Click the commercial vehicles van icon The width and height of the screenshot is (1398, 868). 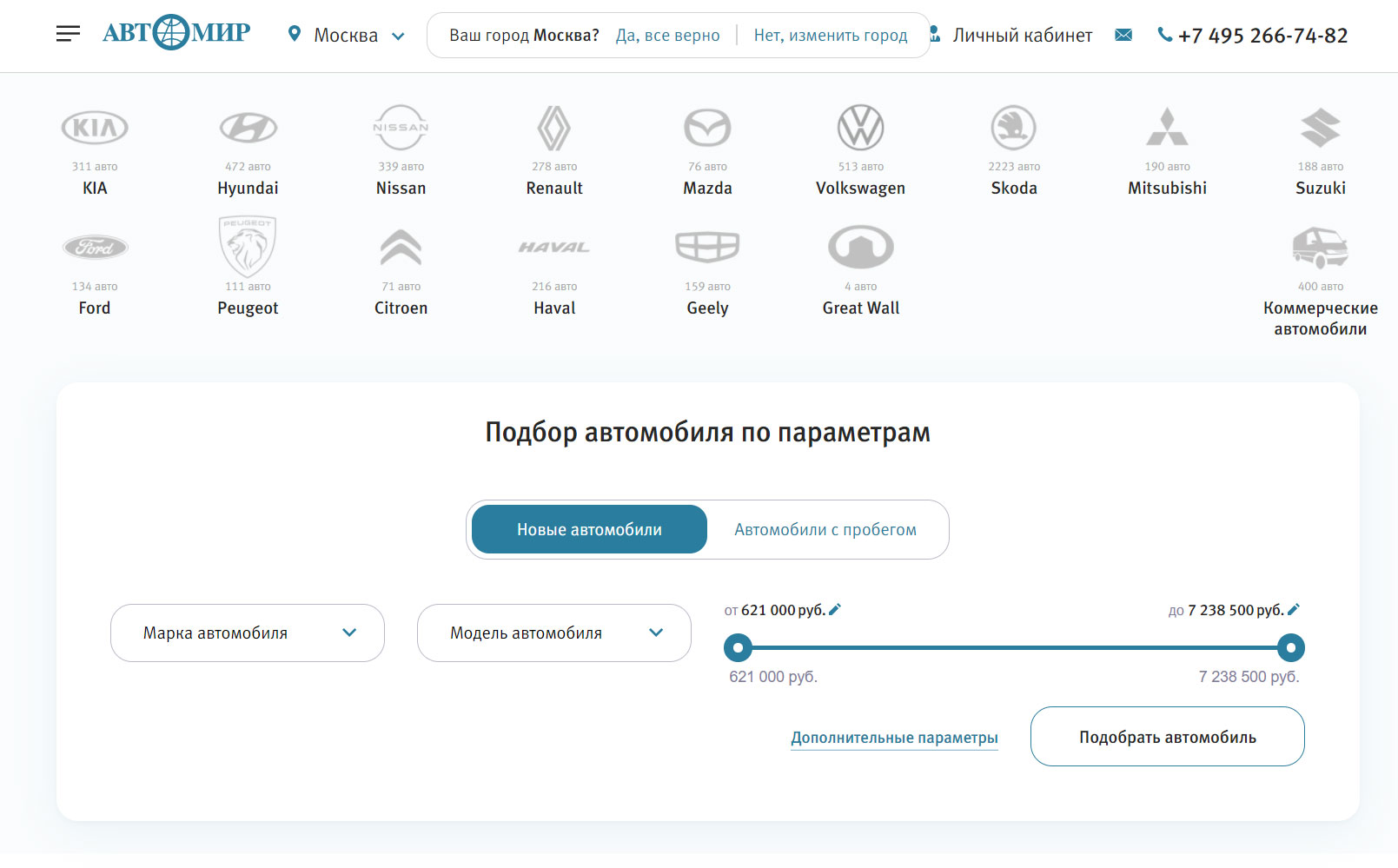tap(1320, 248)
